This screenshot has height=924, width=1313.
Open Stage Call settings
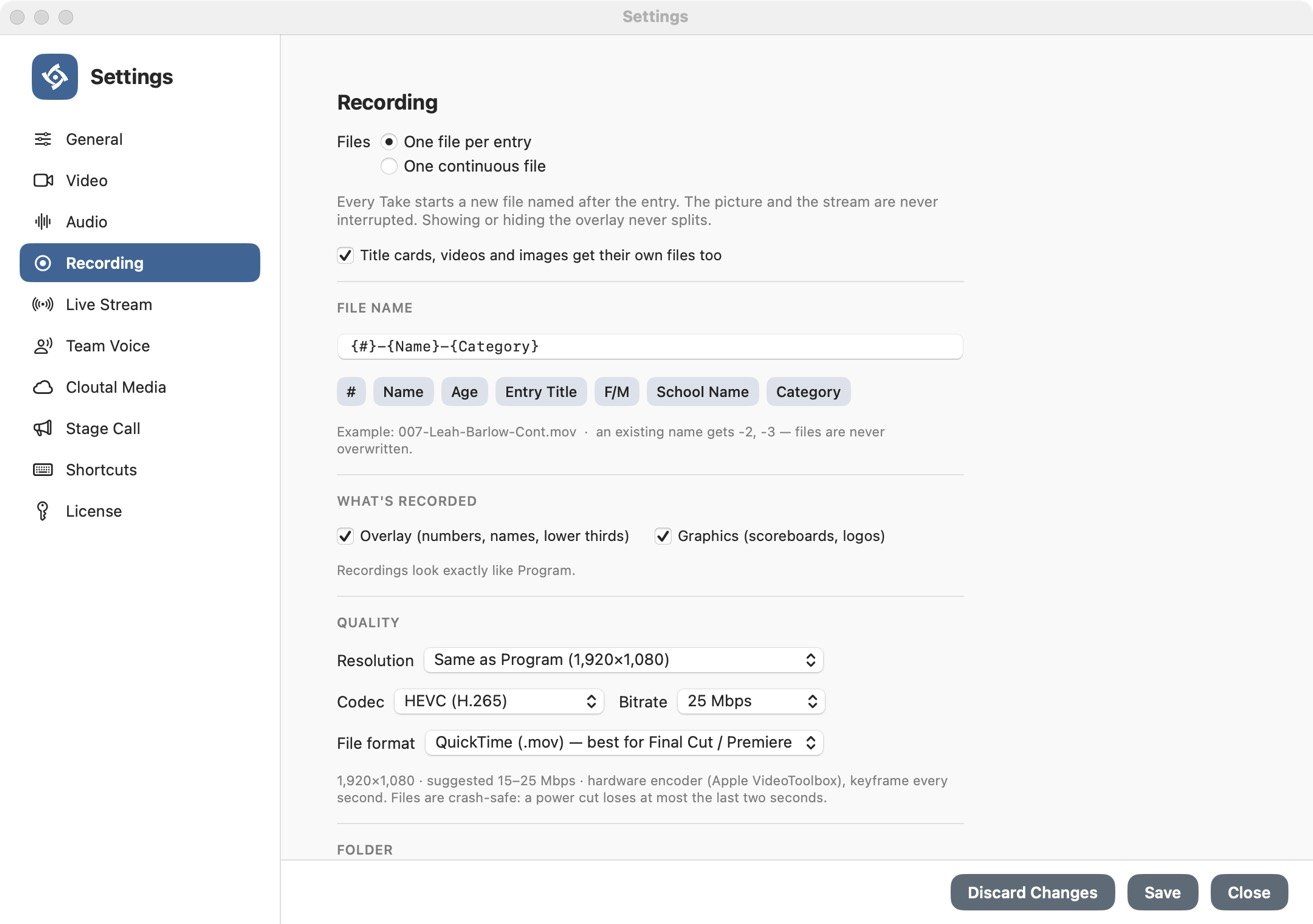[x=140, y=428]
